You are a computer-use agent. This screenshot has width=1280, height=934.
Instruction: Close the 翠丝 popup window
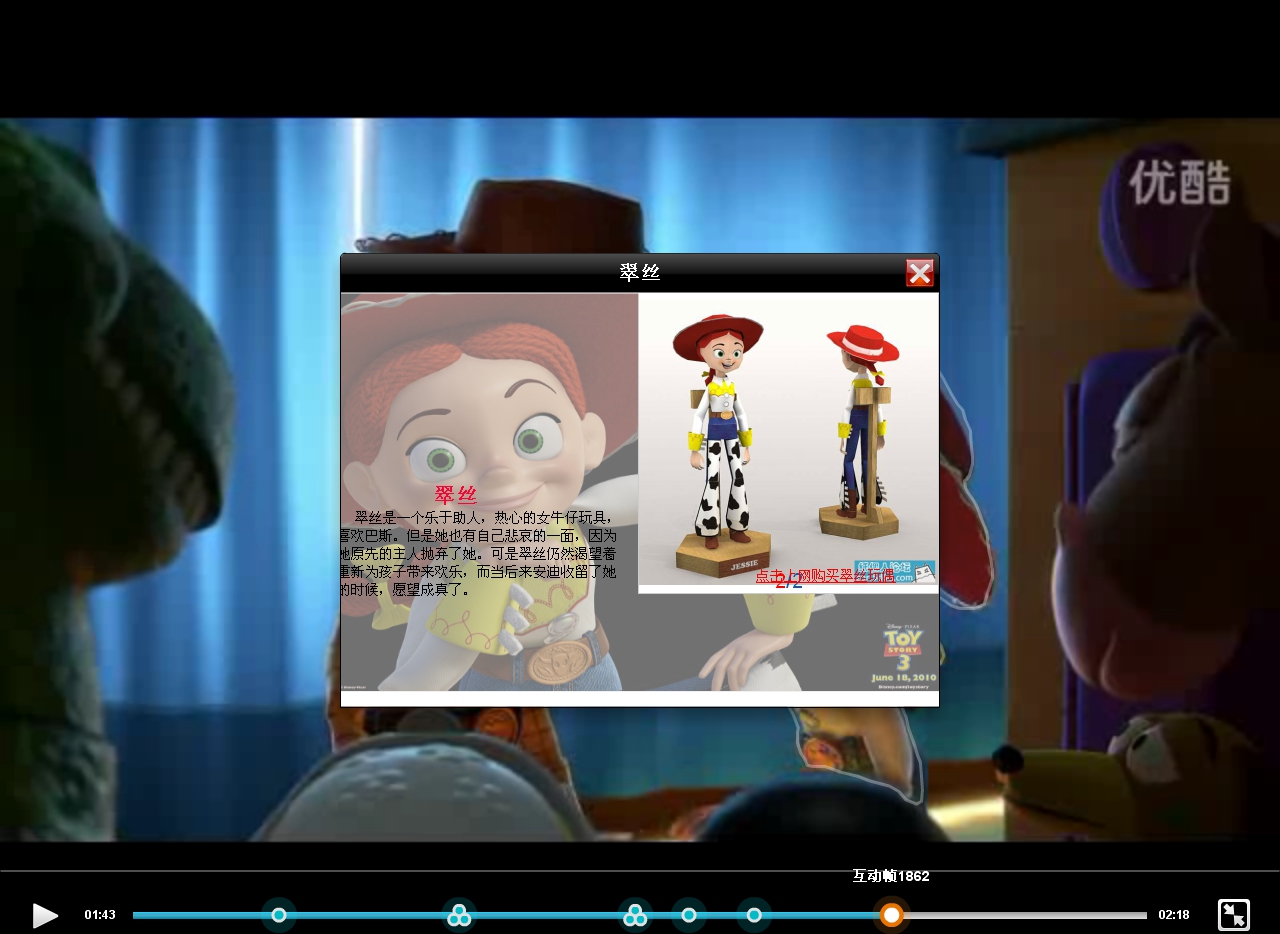point(920,273)
